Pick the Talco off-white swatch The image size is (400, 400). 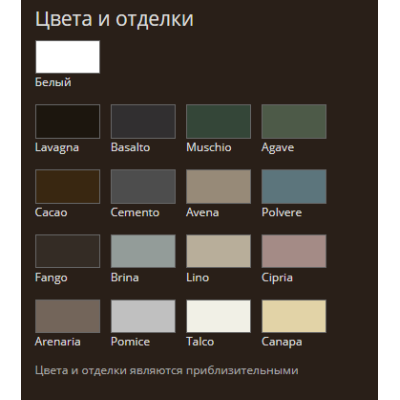218,316
